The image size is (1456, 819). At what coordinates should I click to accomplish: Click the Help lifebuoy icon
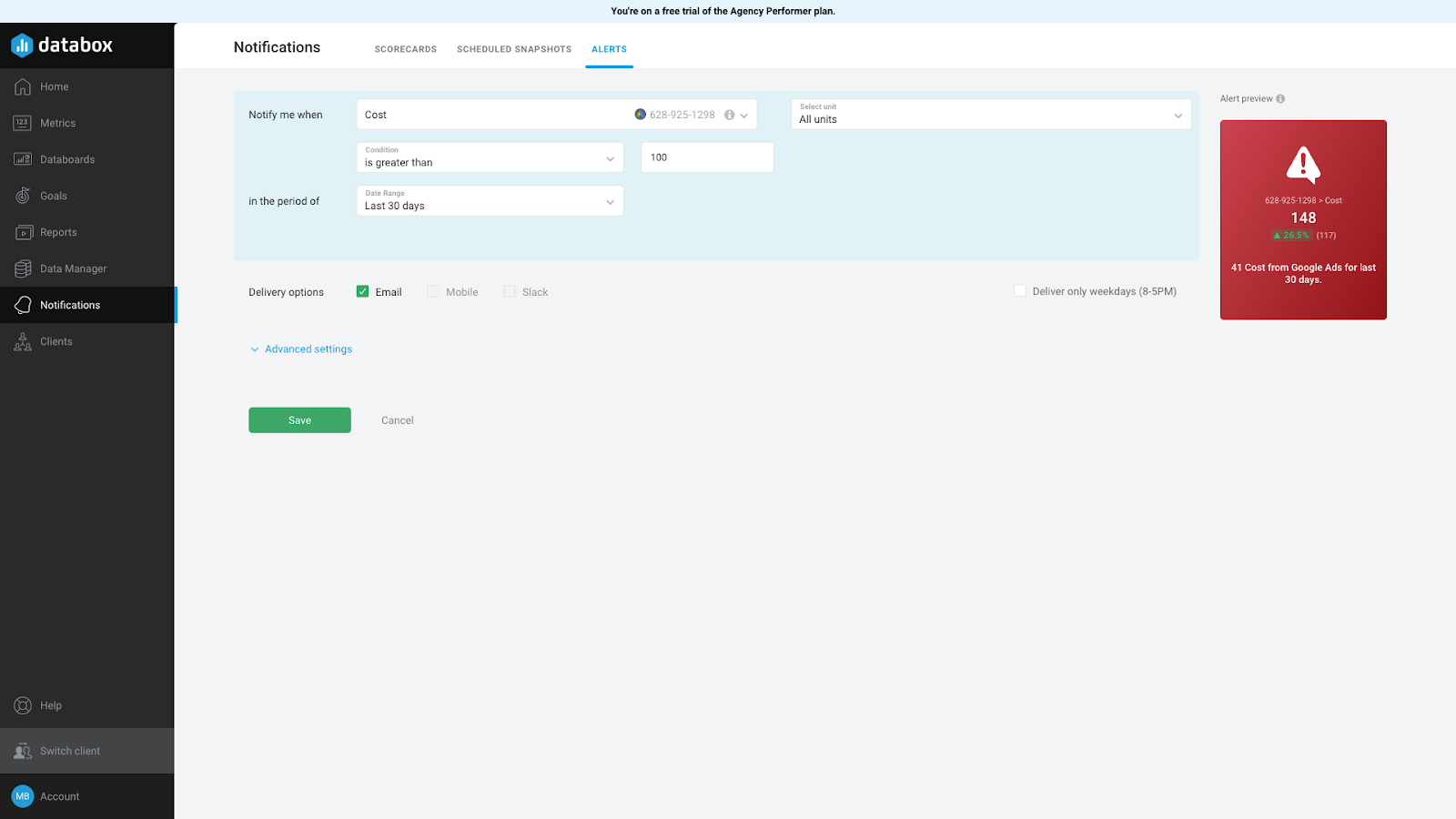23,705
